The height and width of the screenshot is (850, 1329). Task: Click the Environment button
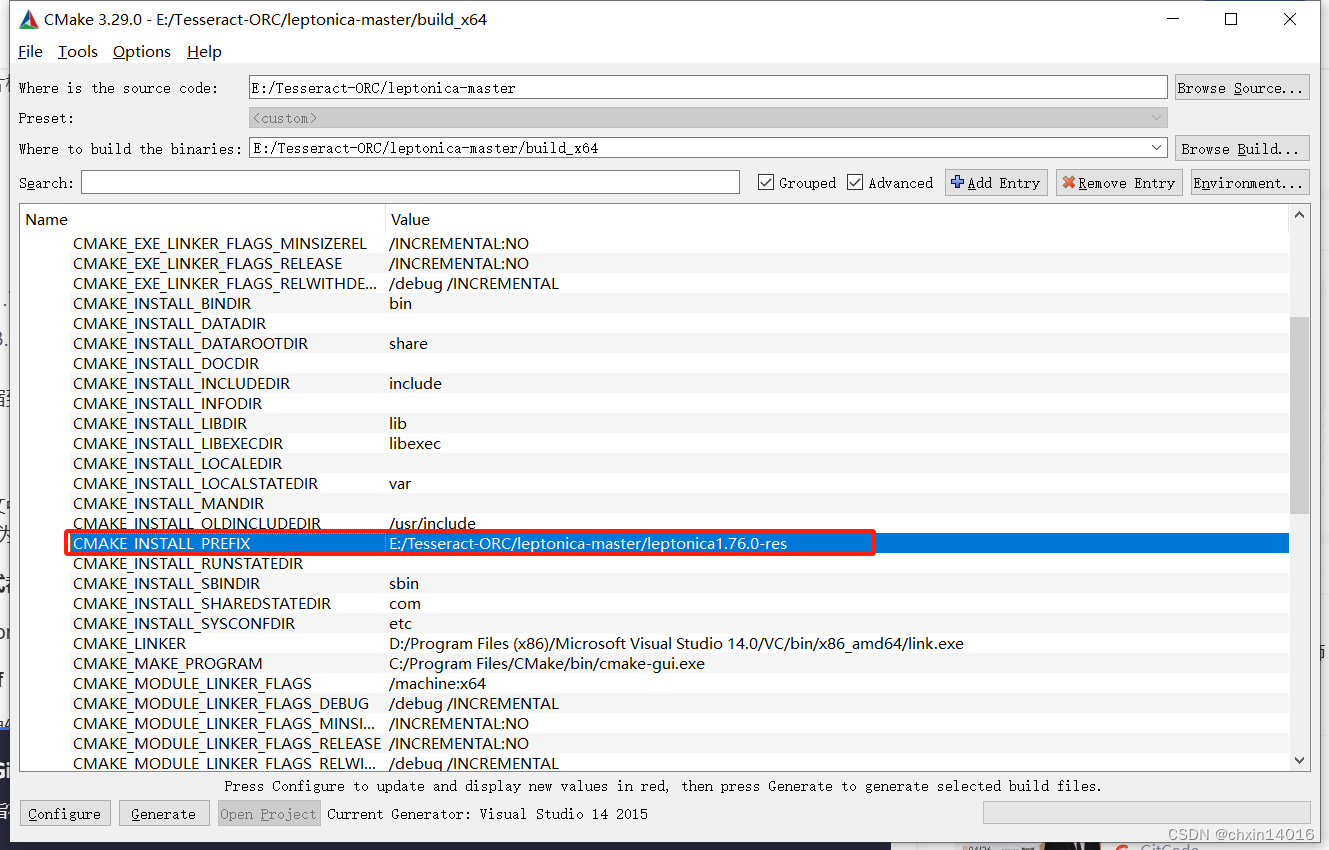click(1249, 183)
